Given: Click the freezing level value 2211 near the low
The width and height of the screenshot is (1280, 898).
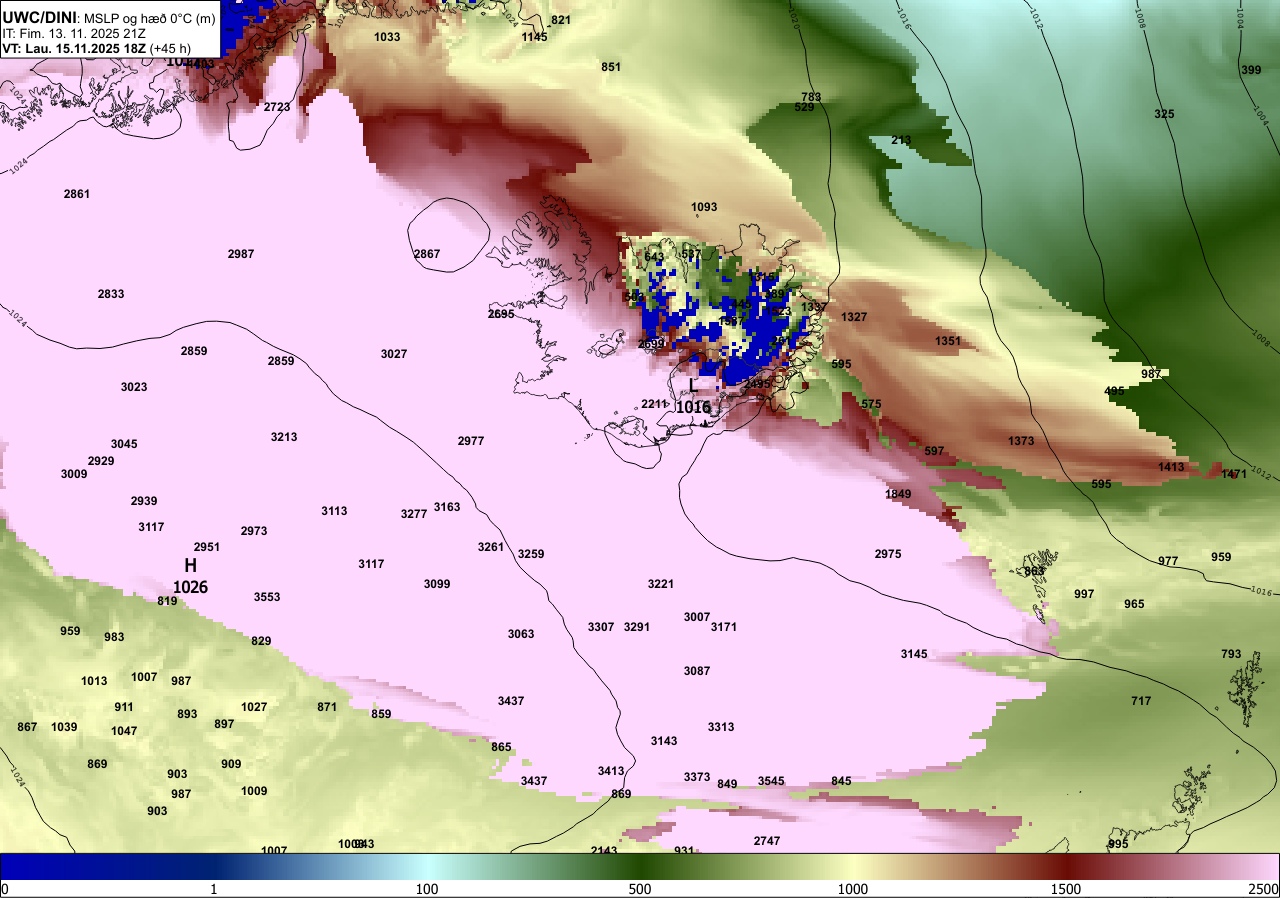Looking at the screenshot, I should (654, 404).
